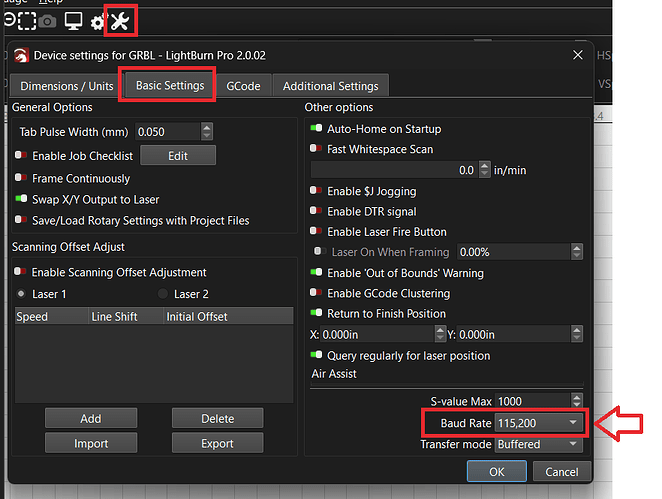Click the camera capture icon
This screenshot has width=662, height=499.
[47, 21]
